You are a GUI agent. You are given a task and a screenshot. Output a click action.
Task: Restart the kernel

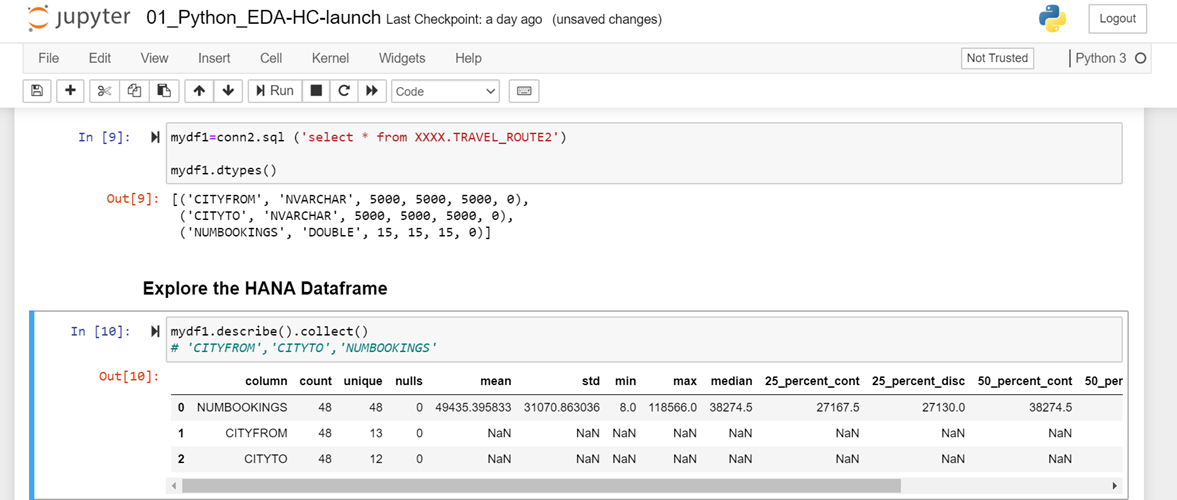click(344, 91)
